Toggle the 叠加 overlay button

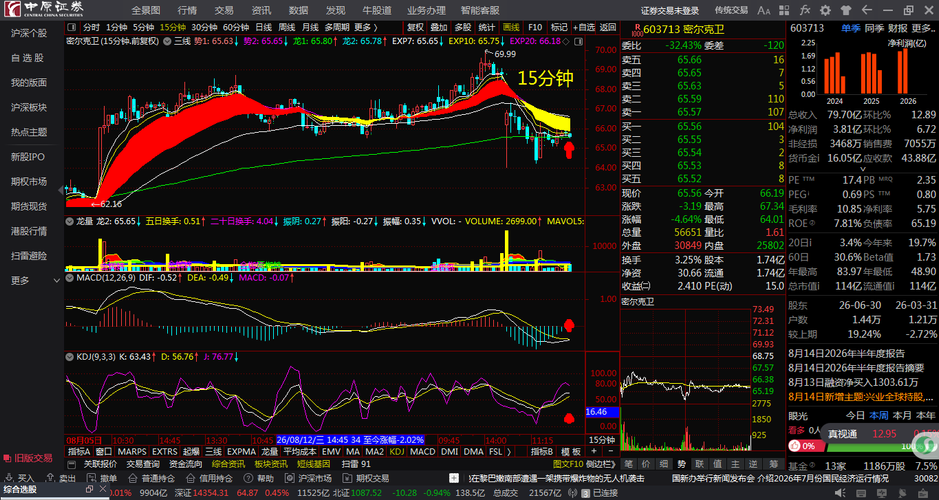coord(439,27)
